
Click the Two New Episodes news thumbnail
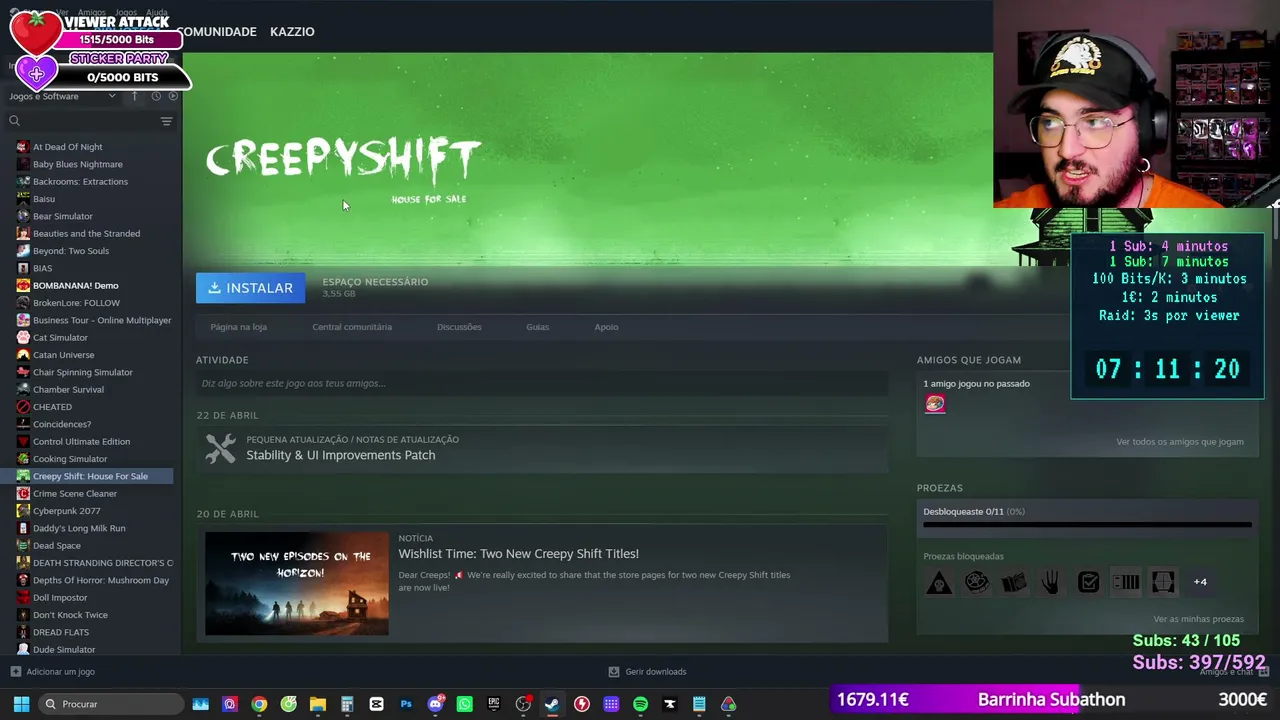click(x=297, y=584)
